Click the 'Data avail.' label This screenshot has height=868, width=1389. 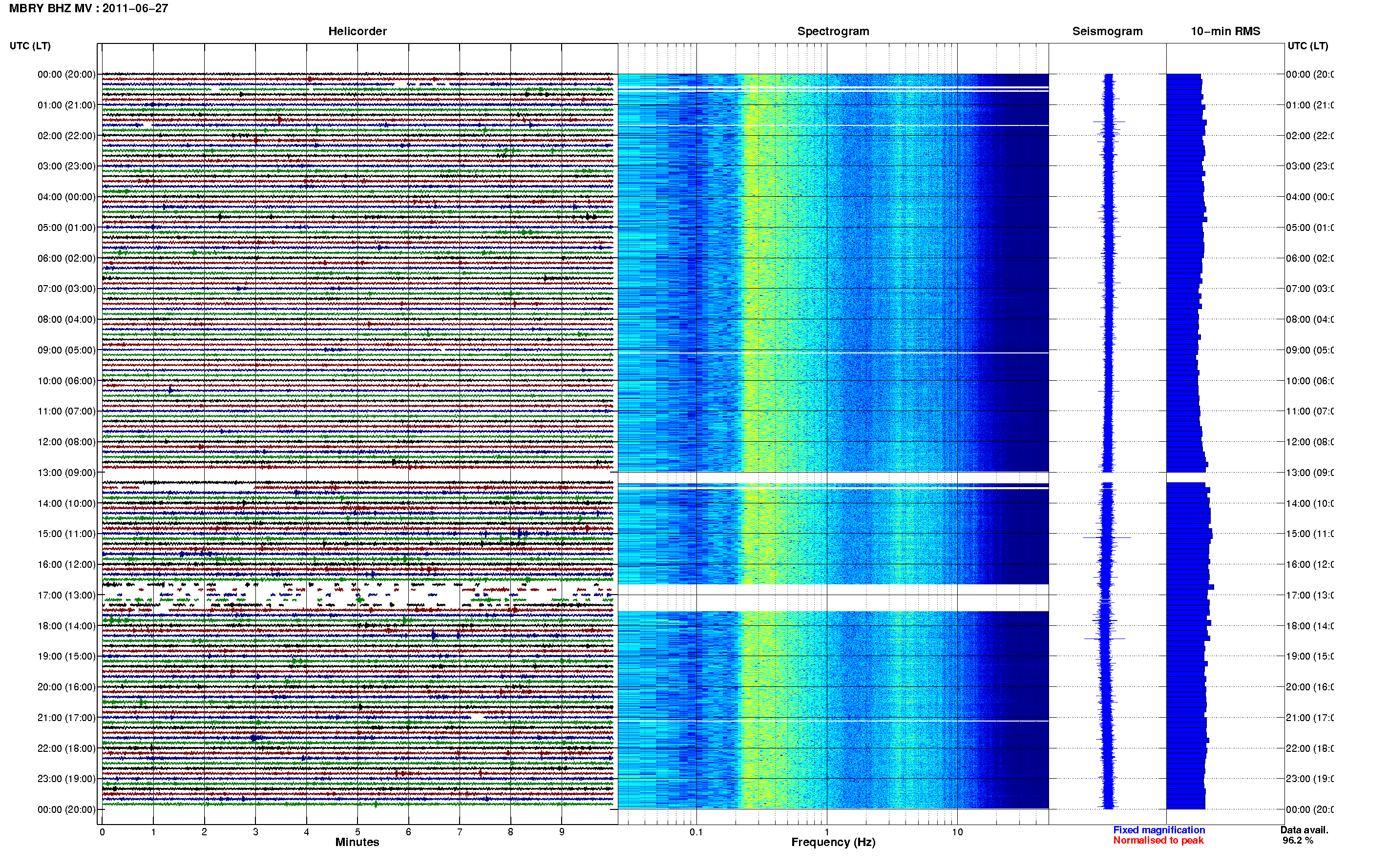point(1304,830)
